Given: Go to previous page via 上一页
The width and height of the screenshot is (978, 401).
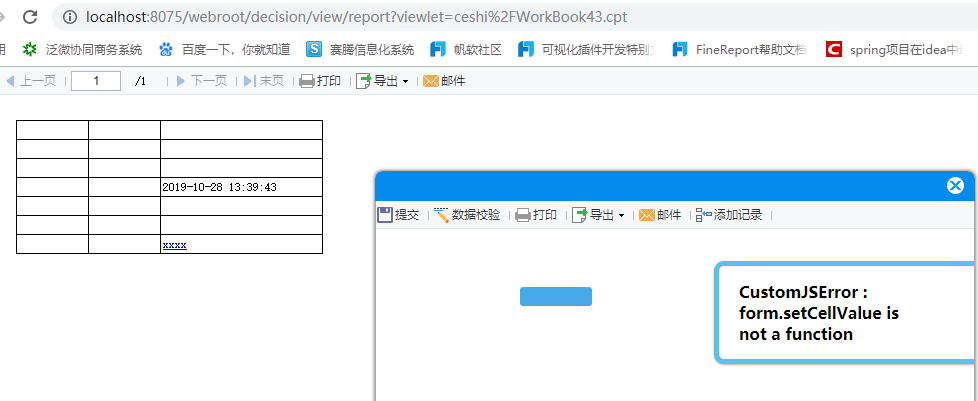Looking at the screenshot, I should (x=31, y=81).
